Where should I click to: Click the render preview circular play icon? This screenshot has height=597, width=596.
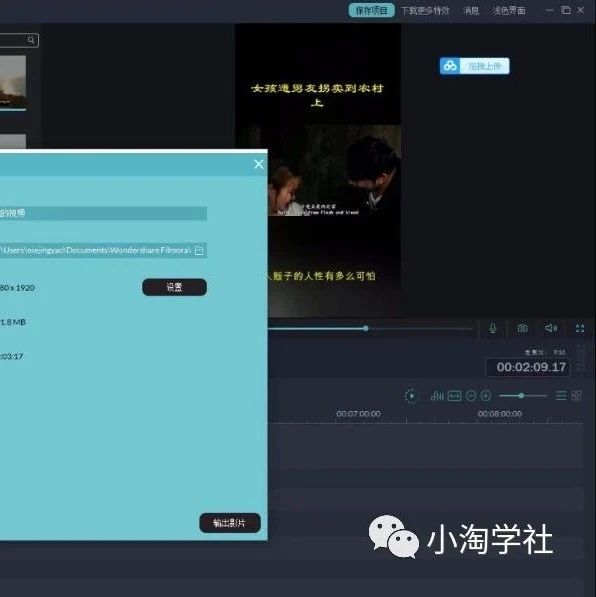[411, 396]
